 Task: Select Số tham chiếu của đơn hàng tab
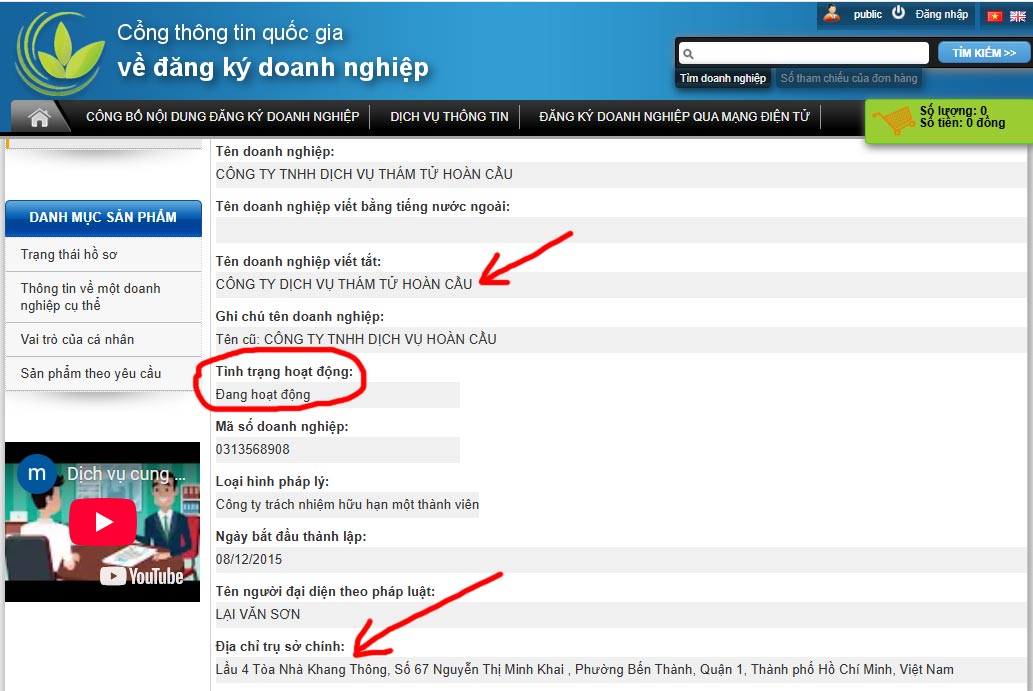(848, 78)
